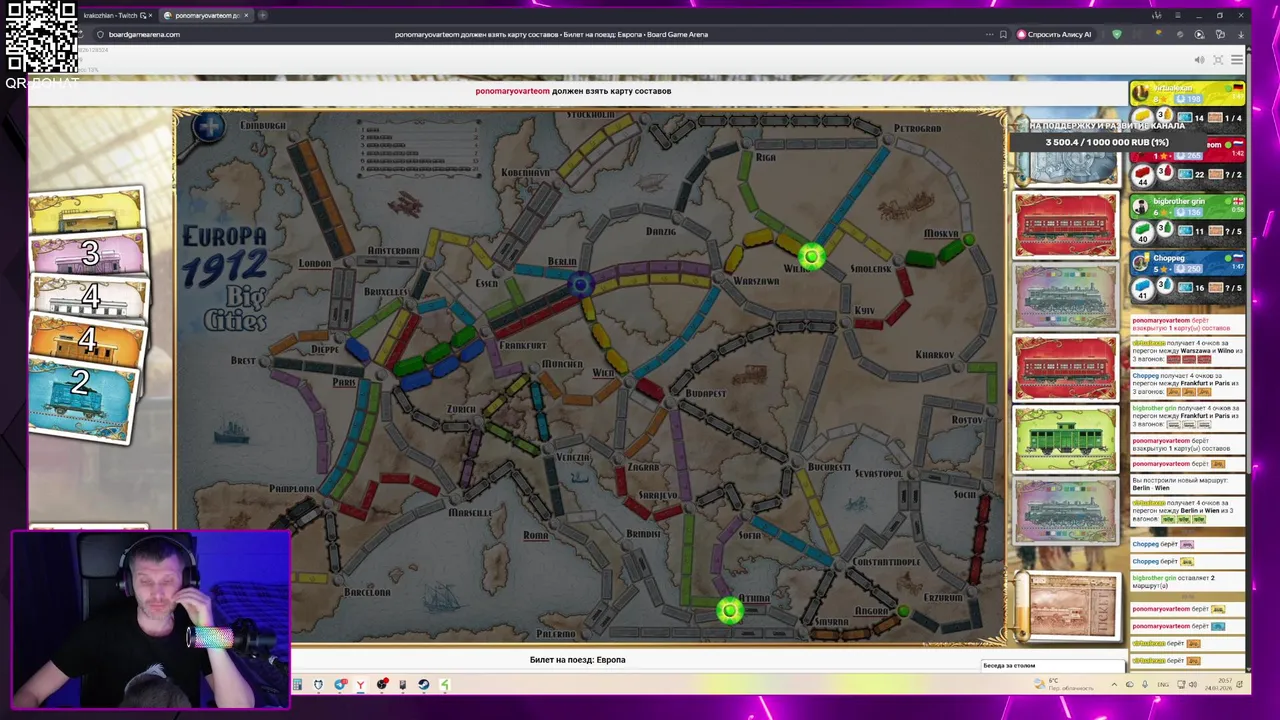Screen dimensions: 1280x720
Task: Click the yellow player's avatar
Action: pyautogui.click(x=1141, y=93)
